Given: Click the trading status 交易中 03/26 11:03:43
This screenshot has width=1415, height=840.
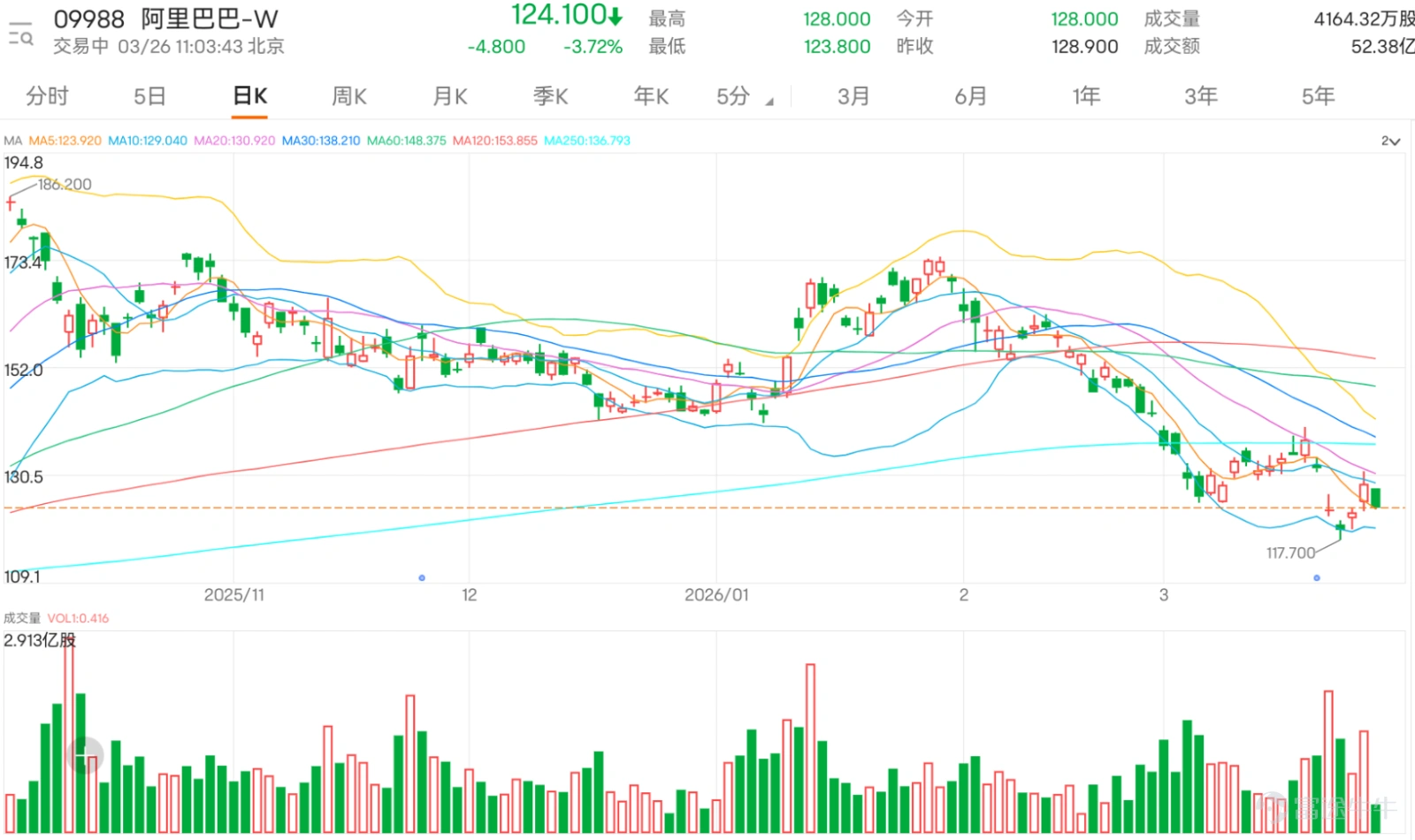Looking at the screenshot, I should click(x=169, y=46).
